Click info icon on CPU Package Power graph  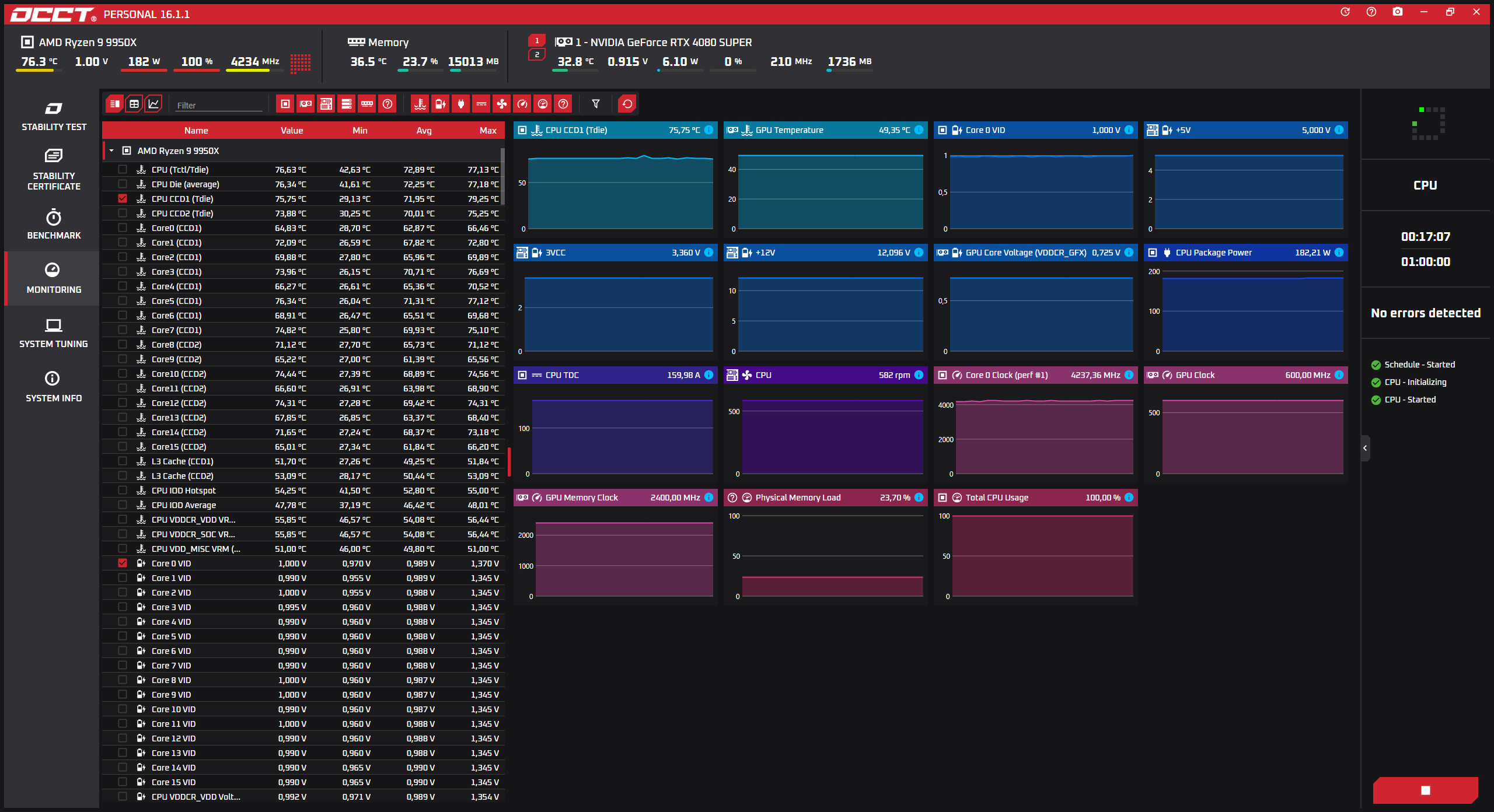coord(1339,253)
